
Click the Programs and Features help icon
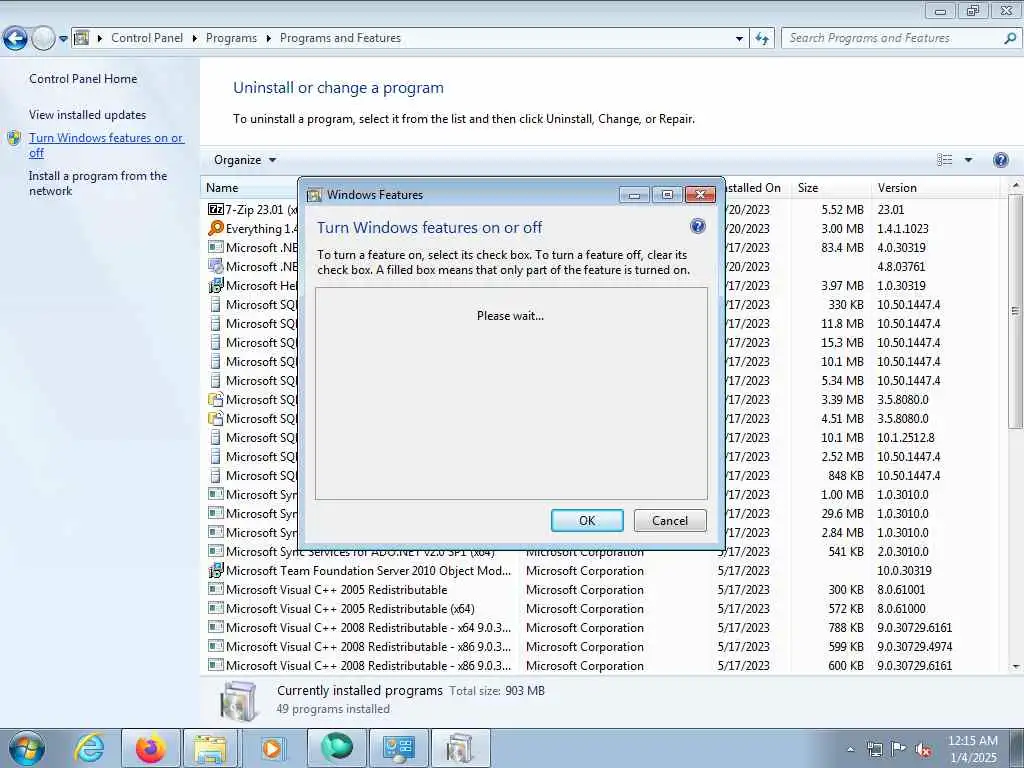pyautogui.click(x=1000, y=160)
